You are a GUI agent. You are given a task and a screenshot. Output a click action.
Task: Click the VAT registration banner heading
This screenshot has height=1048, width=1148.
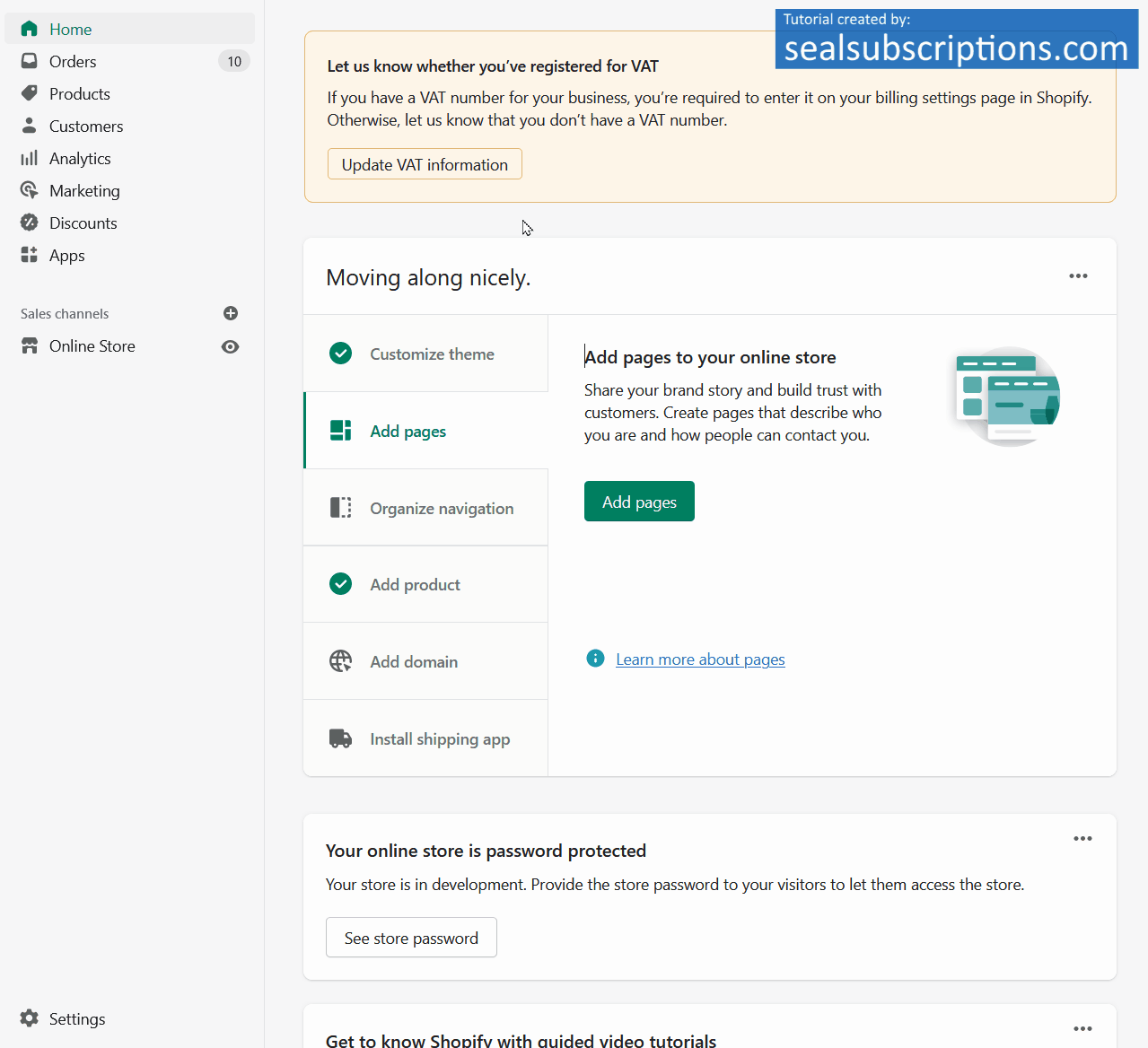coord(493,66)
